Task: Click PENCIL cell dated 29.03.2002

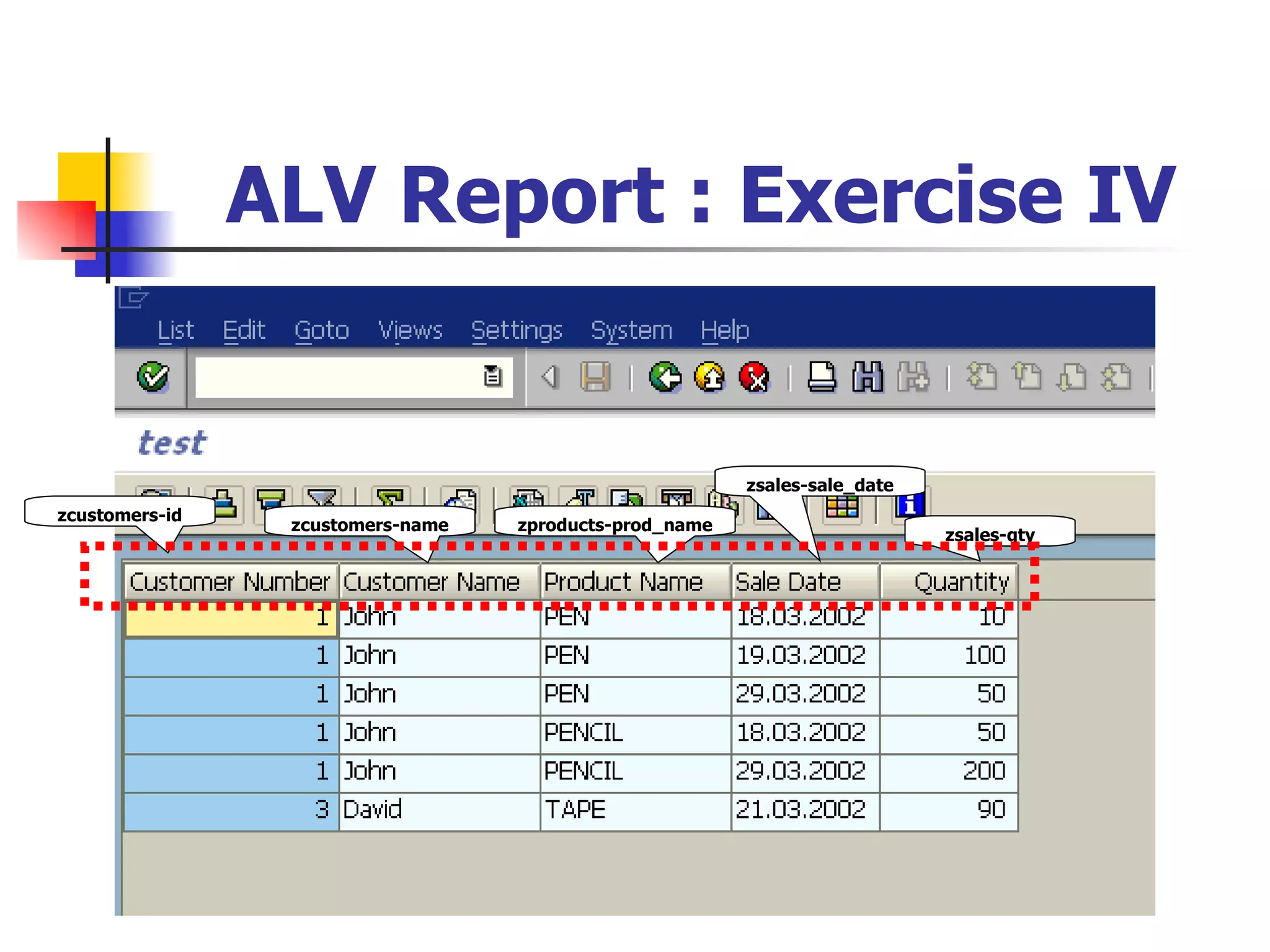Action: 636,772
